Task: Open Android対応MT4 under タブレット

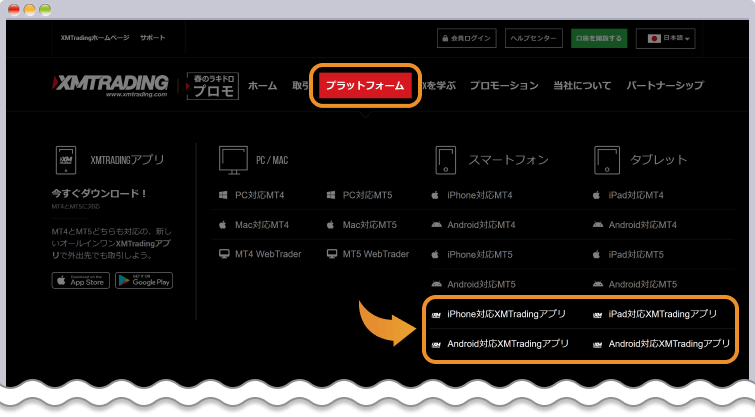Action: 642,225
